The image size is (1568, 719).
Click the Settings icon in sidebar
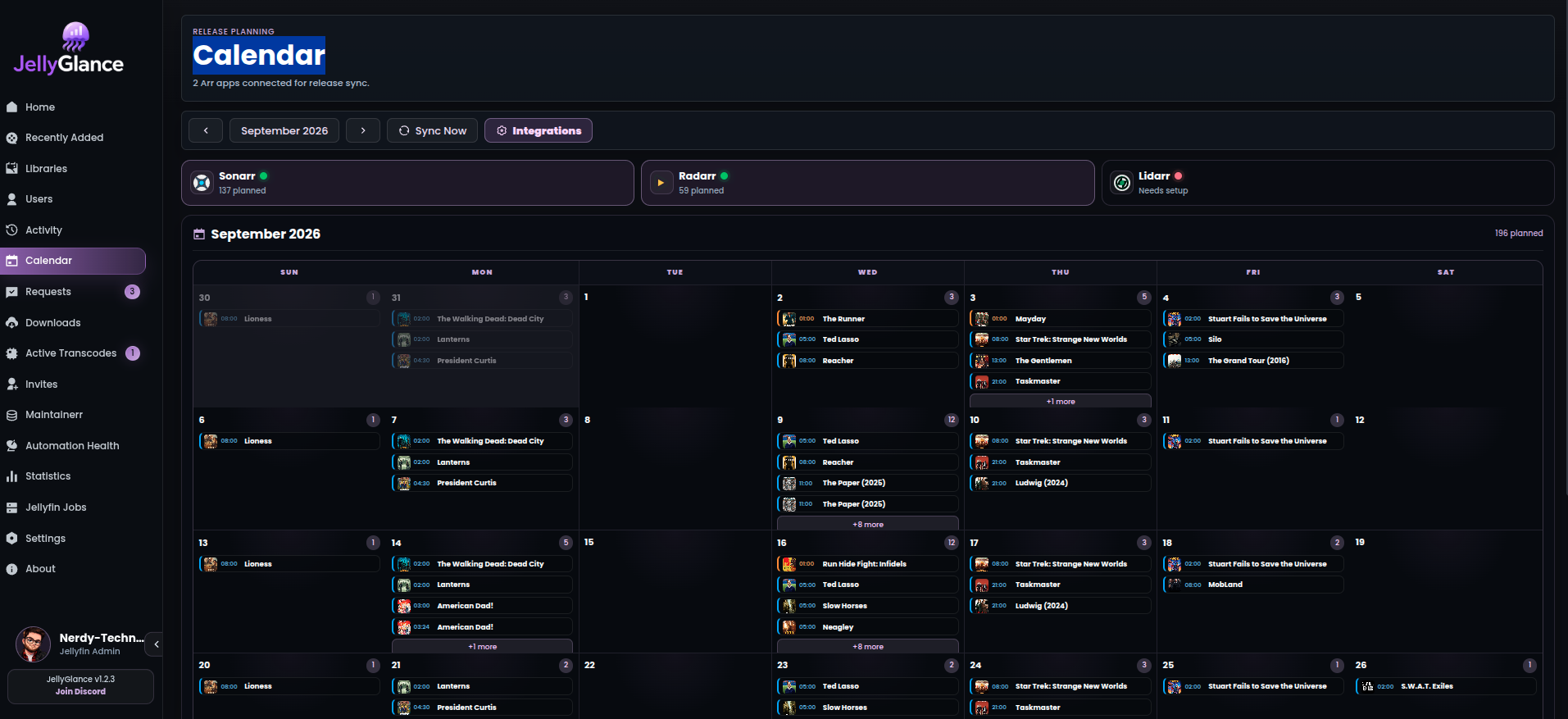12,539
